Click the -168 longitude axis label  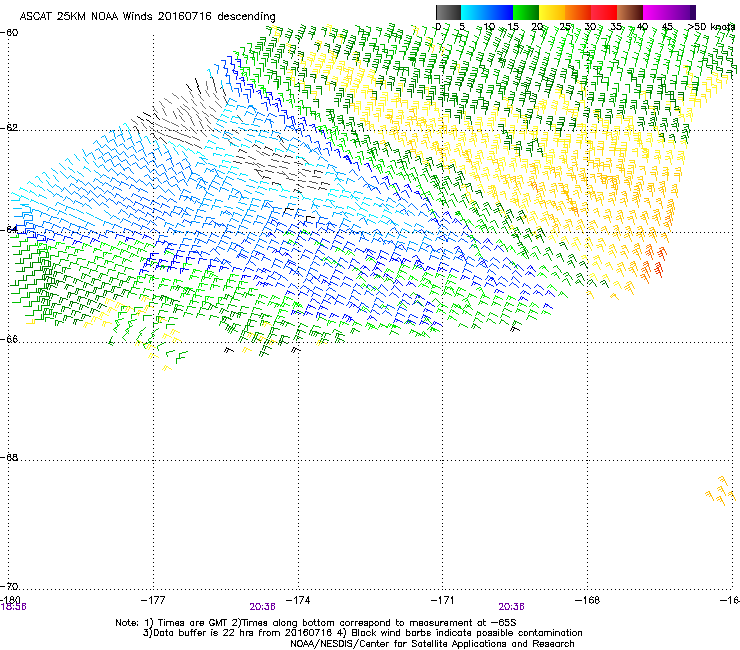click(x=588, y=600)
